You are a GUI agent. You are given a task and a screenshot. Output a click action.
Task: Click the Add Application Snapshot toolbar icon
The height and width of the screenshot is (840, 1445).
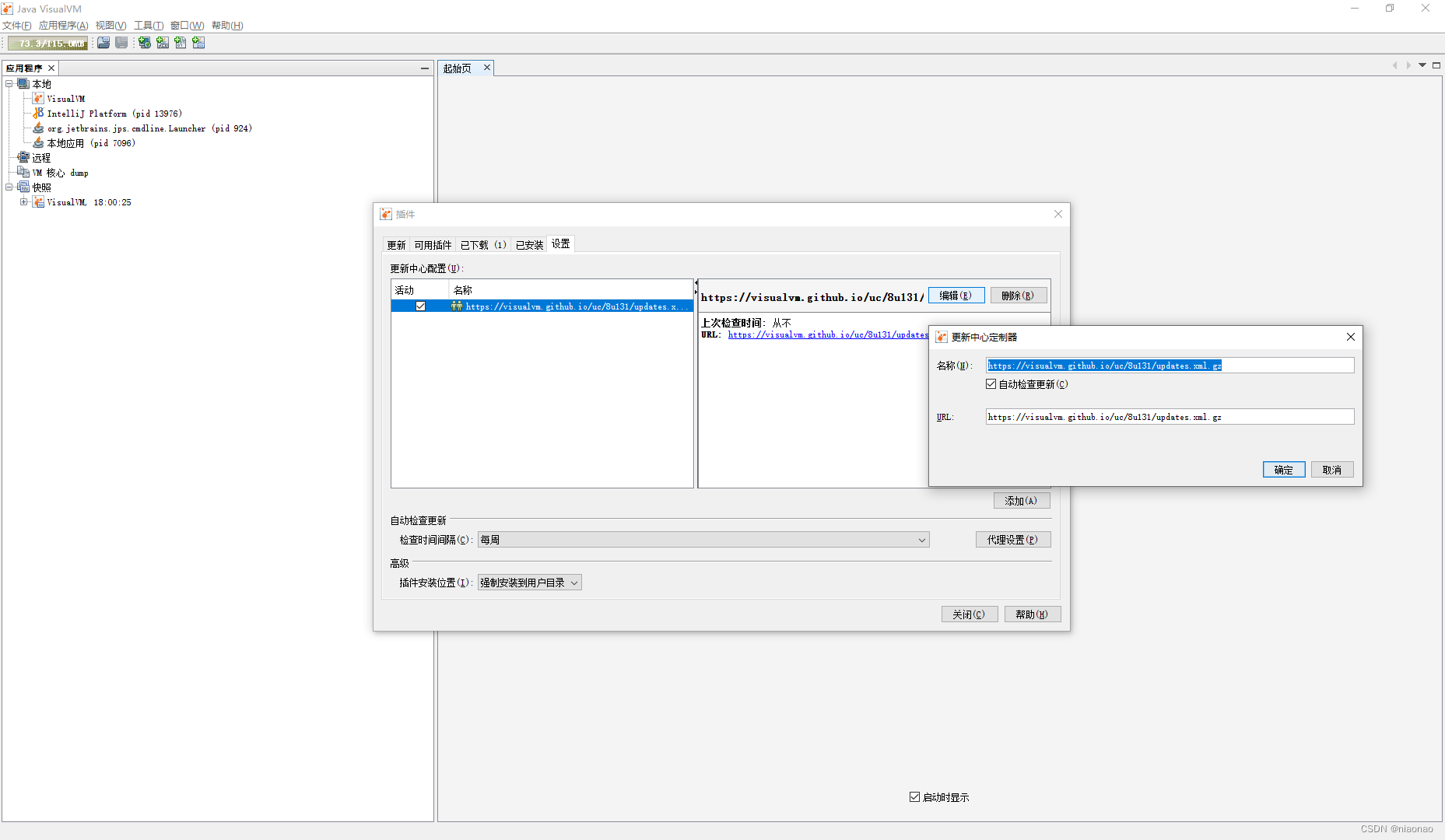(x=198, y=43)
